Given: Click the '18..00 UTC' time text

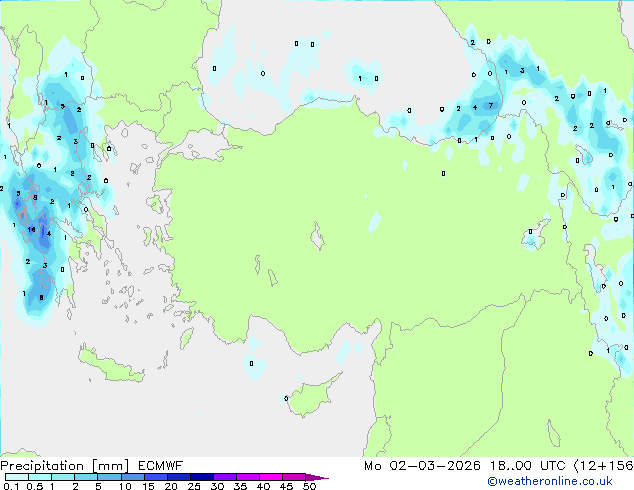Looking at the screenshot, I should (528, 466).
